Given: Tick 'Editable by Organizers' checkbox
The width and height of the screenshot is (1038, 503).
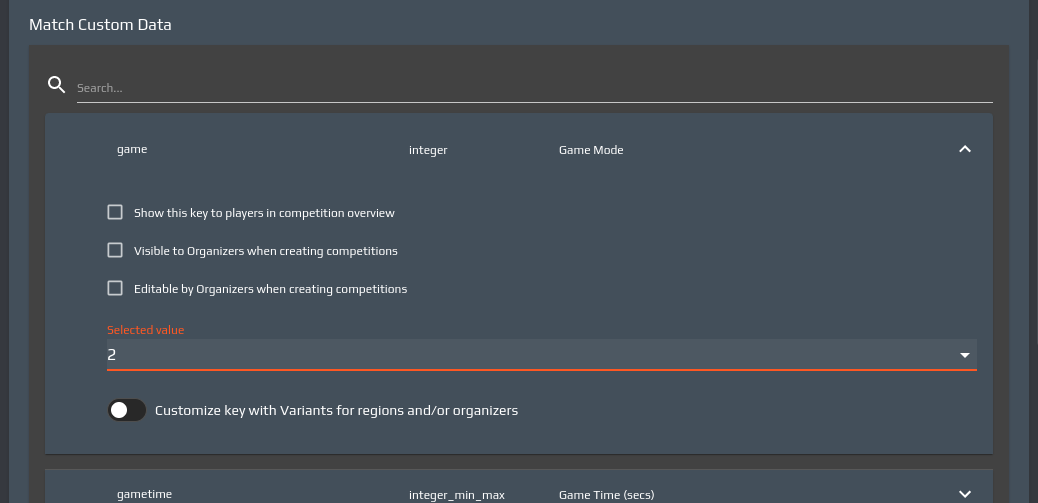Looking at the screenshot, I should pyautogui.click(x=115, y=289).
